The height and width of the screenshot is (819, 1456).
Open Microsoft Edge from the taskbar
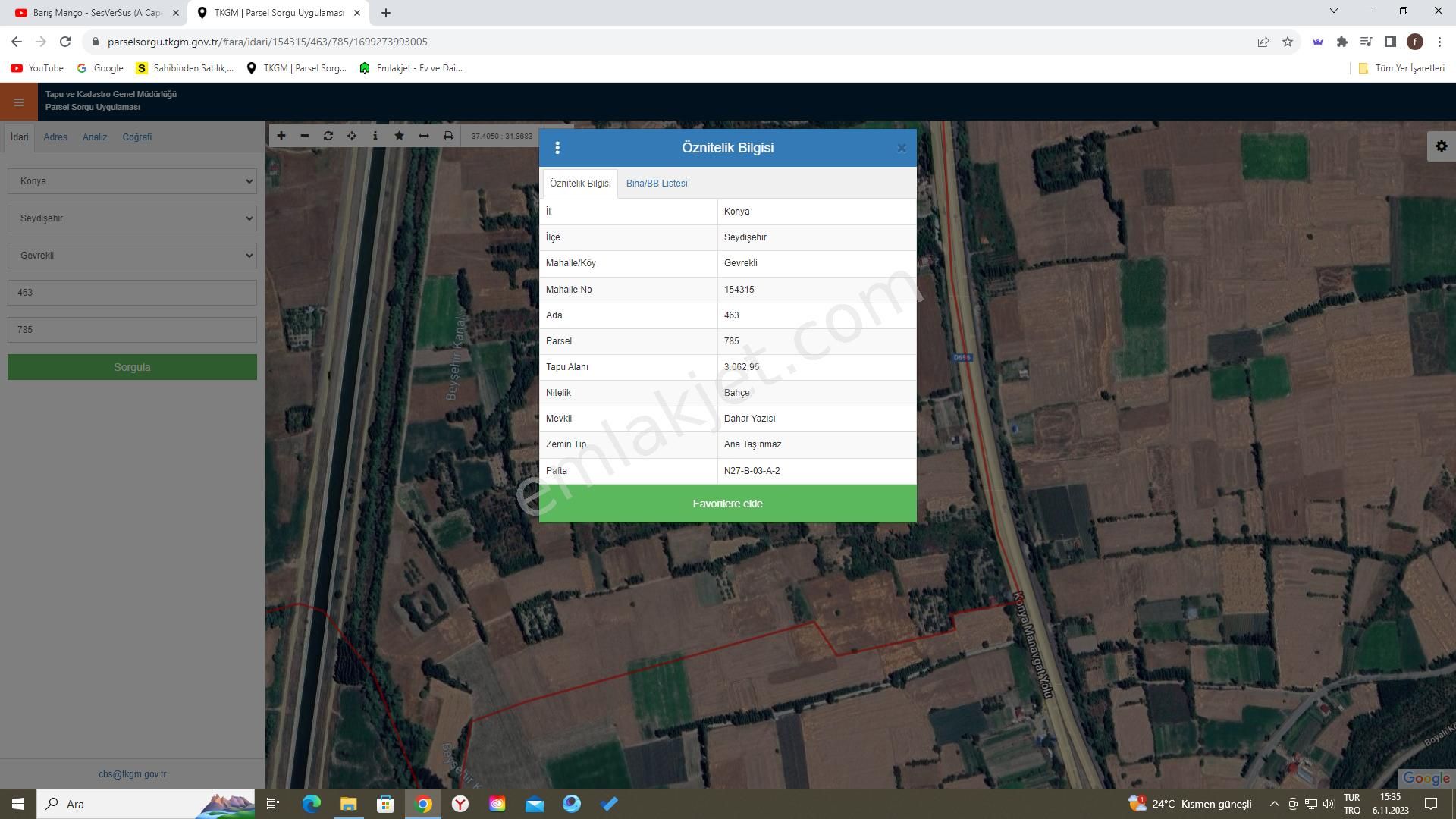312,804
